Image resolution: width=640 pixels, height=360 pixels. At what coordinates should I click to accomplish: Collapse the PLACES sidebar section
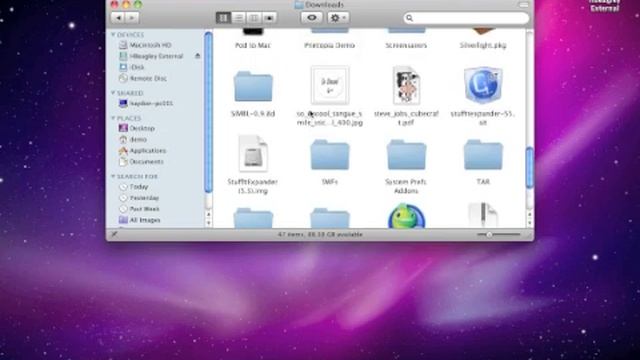tap(113, 118)
